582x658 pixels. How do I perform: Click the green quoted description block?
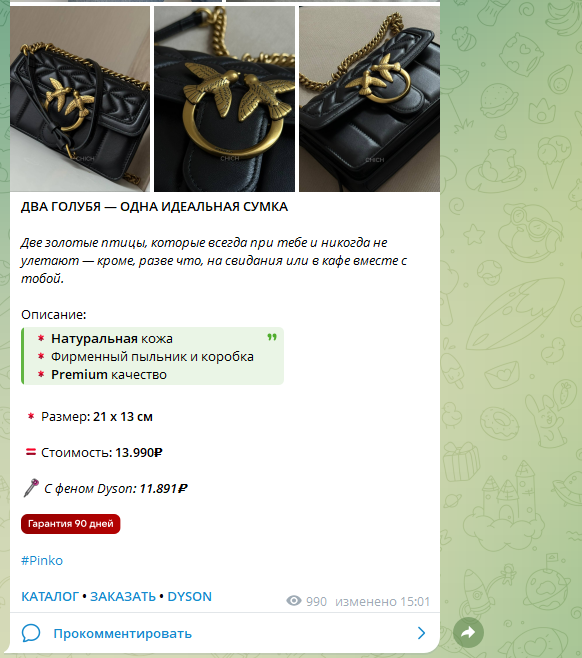point(152,356)
